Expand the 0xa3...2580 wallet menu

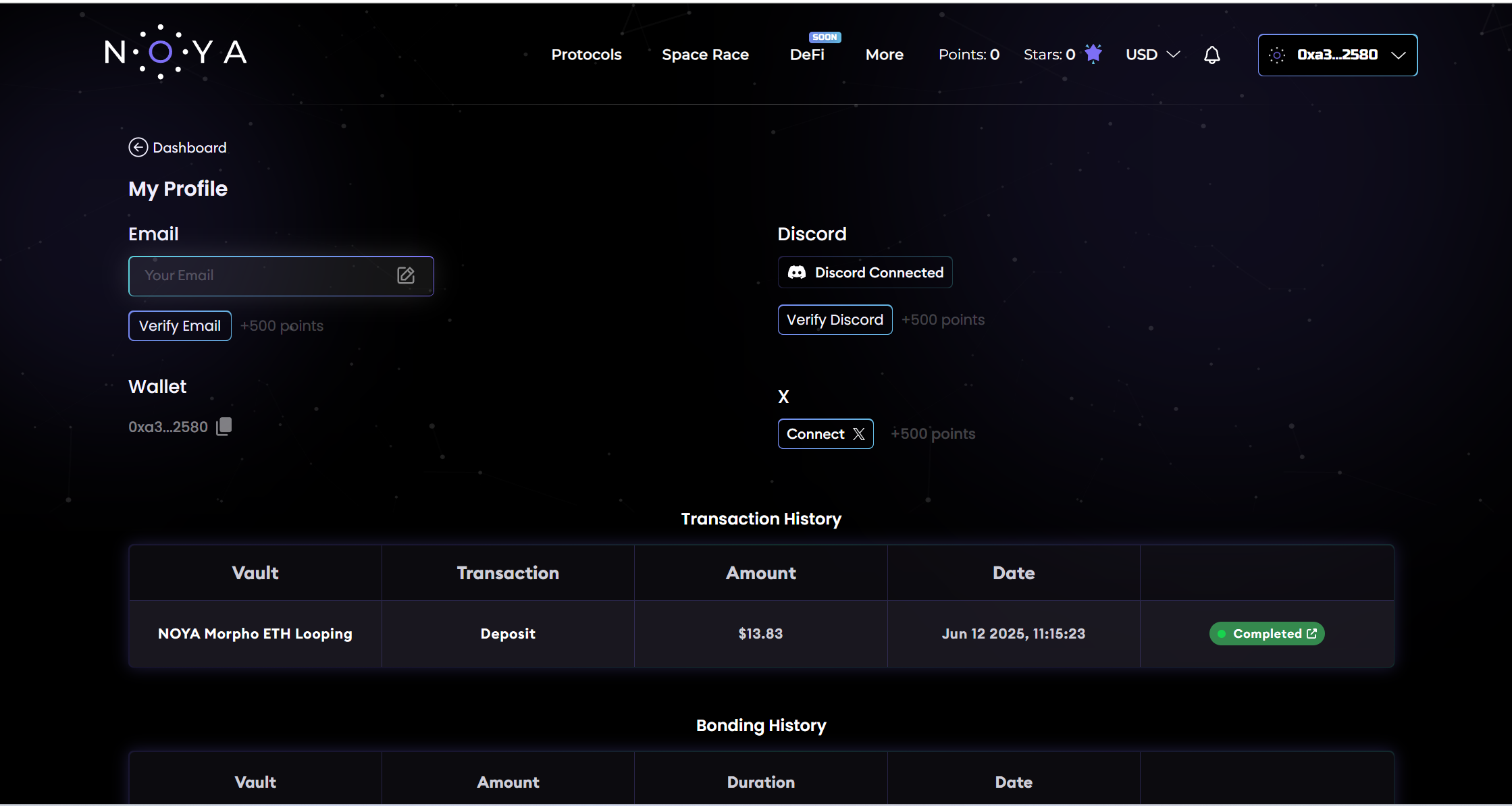tap(1337, 55)
